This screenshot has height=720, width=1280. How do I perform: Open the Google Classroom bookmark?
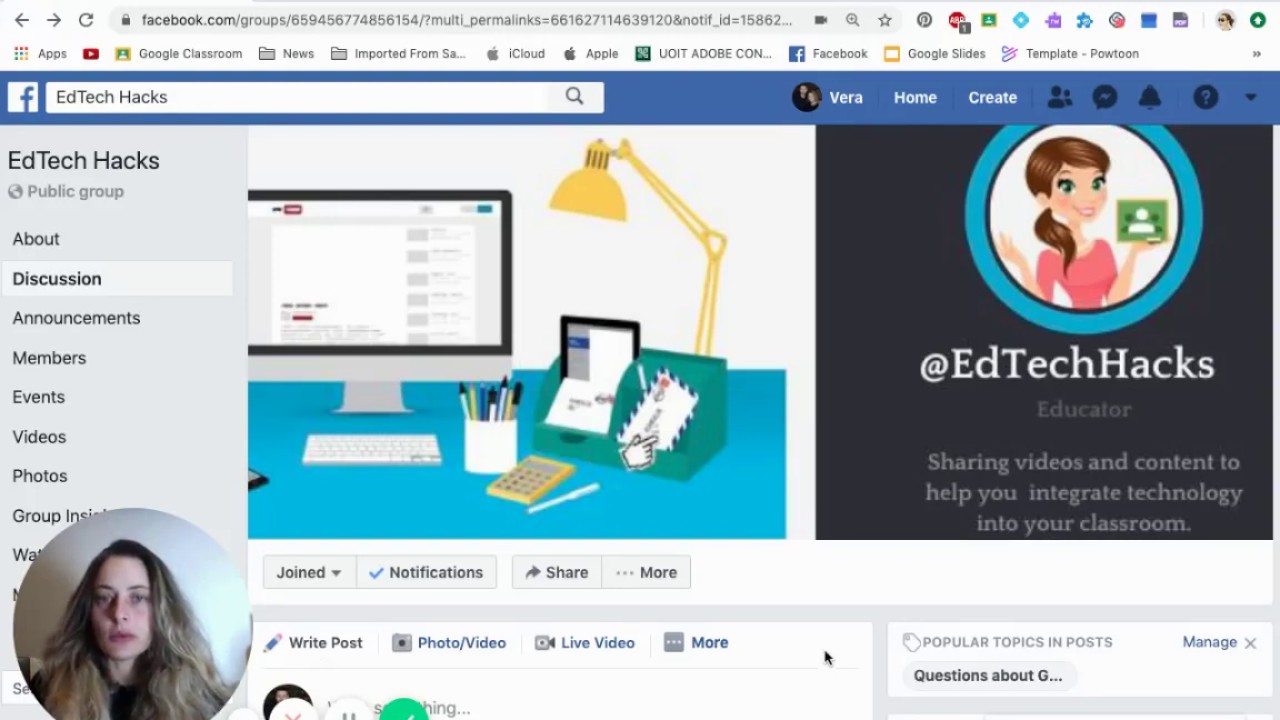[x=179, y=54]
